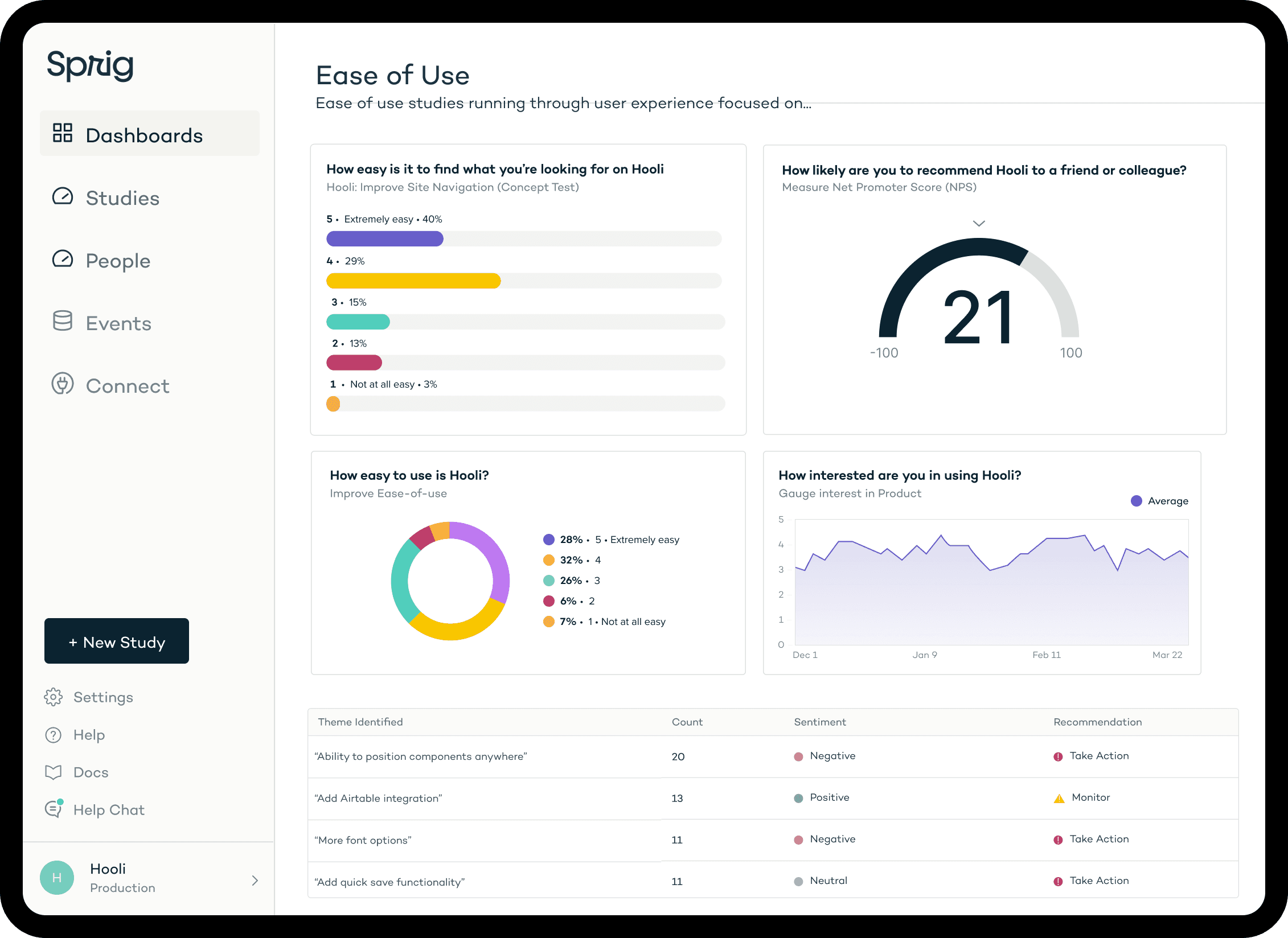Click the 6% red legend dot
Screen dimensions: 1288x938
(549, 601)
